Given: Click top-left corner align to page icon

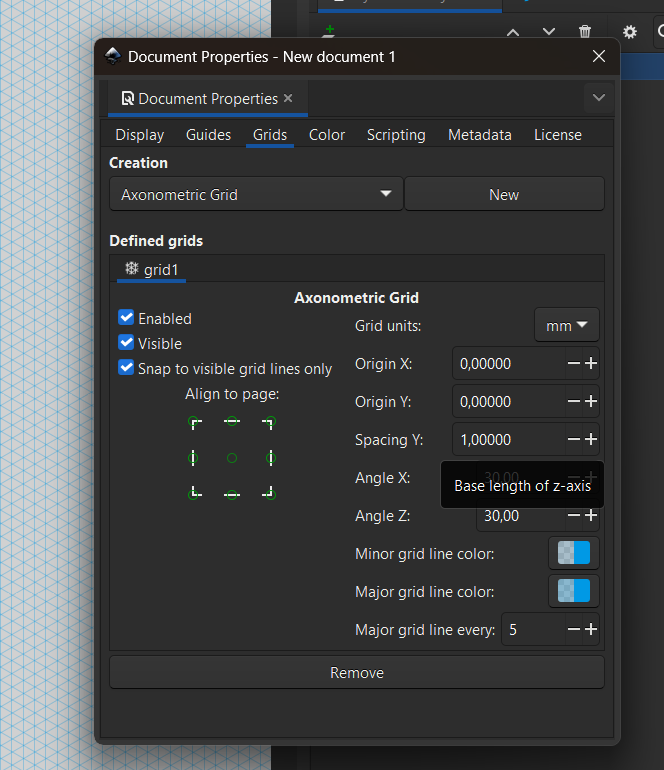Looking at the screenshot, I should point(194,422).
